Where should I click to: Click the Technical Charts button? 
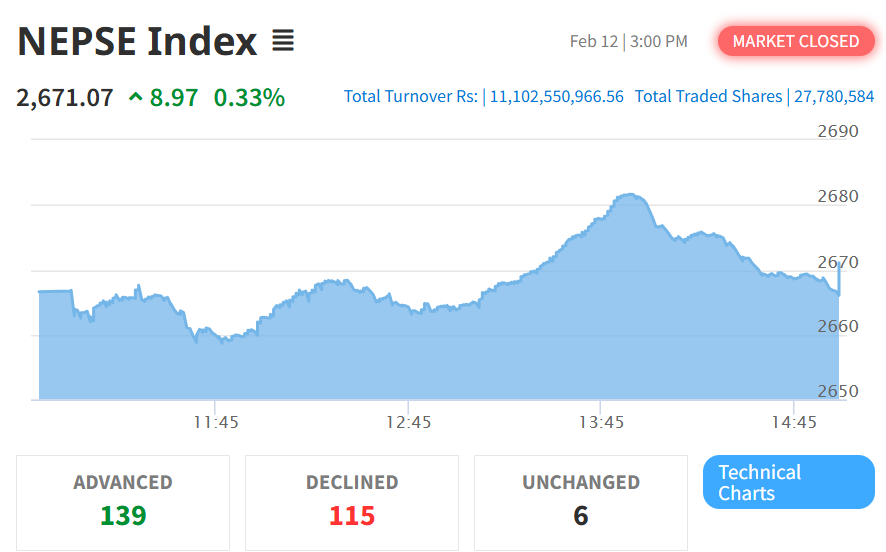(x=789, y=482)
